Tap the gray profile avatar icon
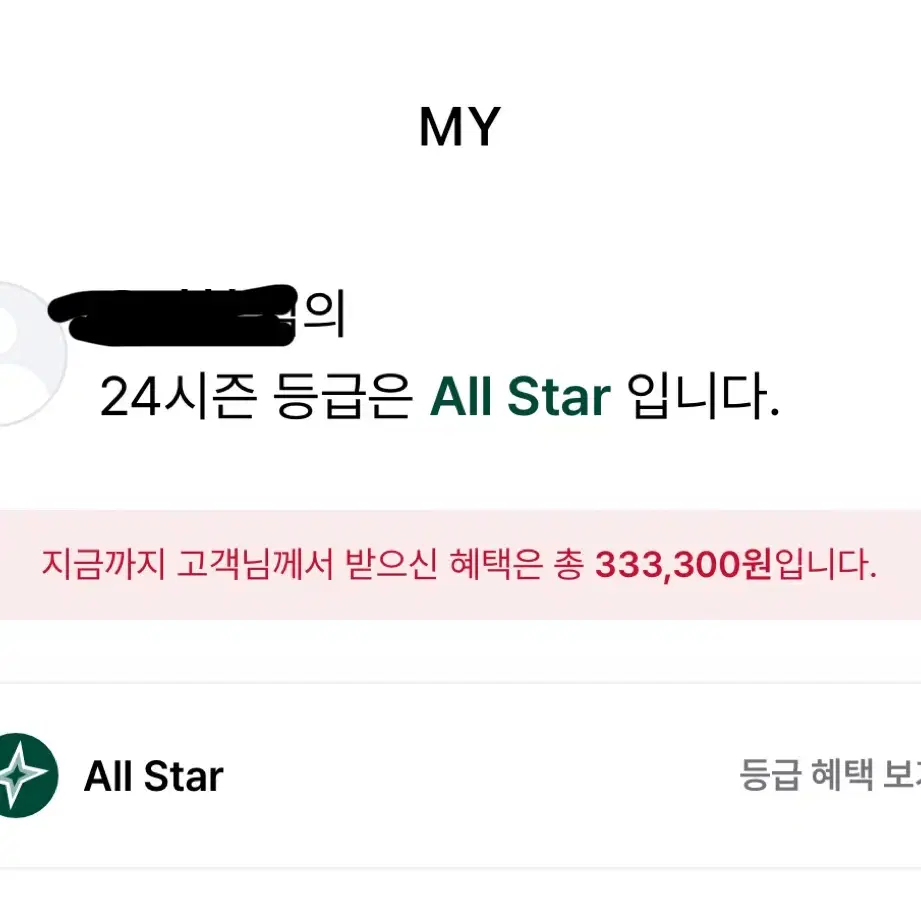 click(x=26, y=354)
